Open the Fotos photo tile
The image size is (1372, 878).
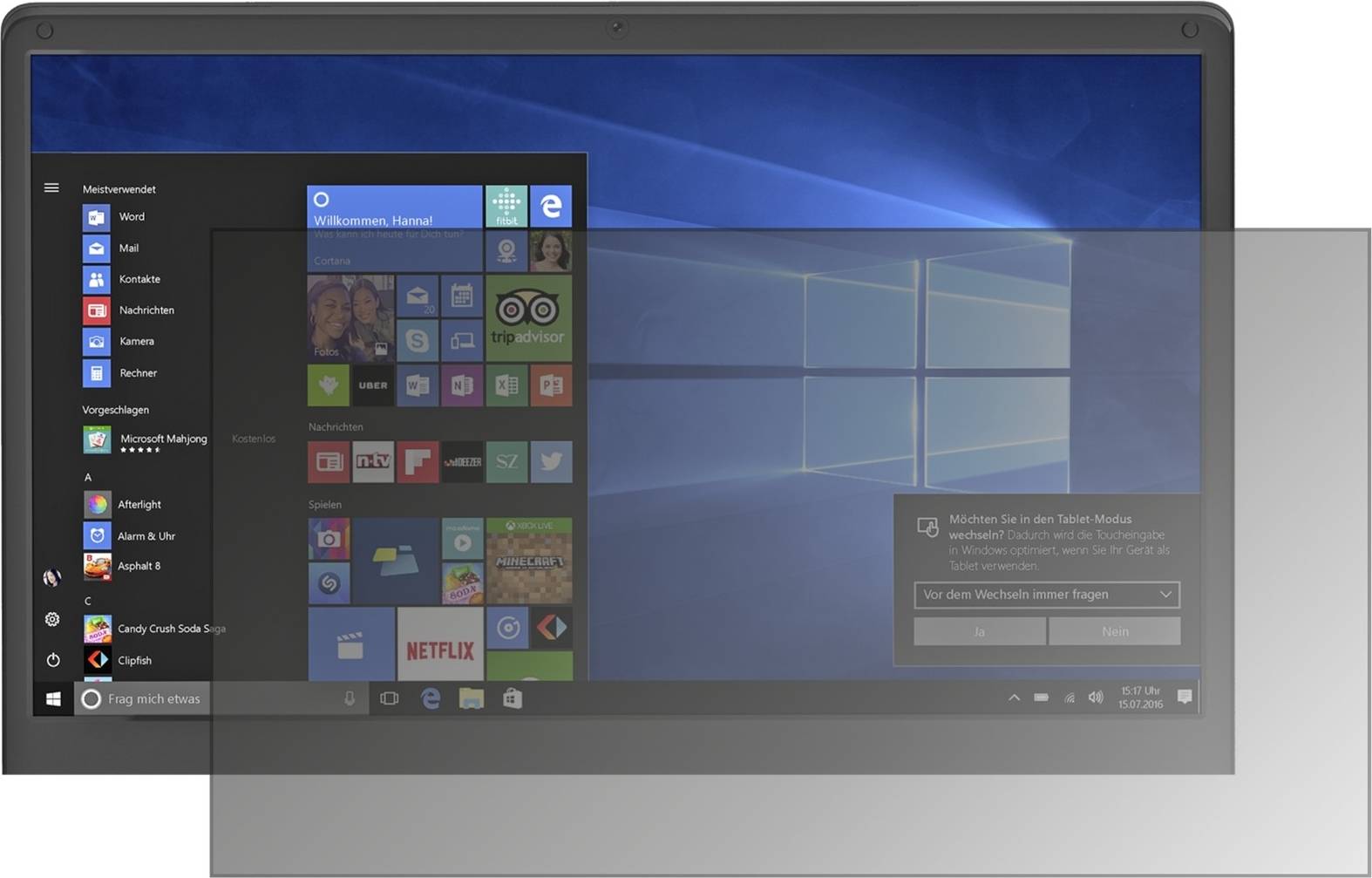pos(350,318)
